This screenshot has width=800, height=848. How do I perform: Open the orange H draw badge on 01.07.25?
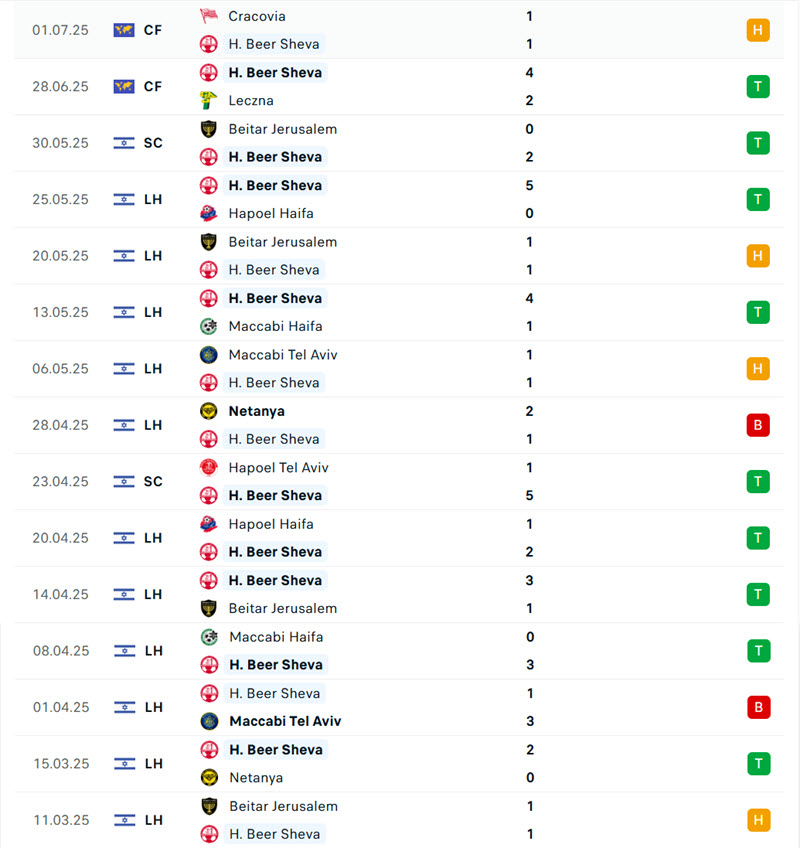coord(758,30)
